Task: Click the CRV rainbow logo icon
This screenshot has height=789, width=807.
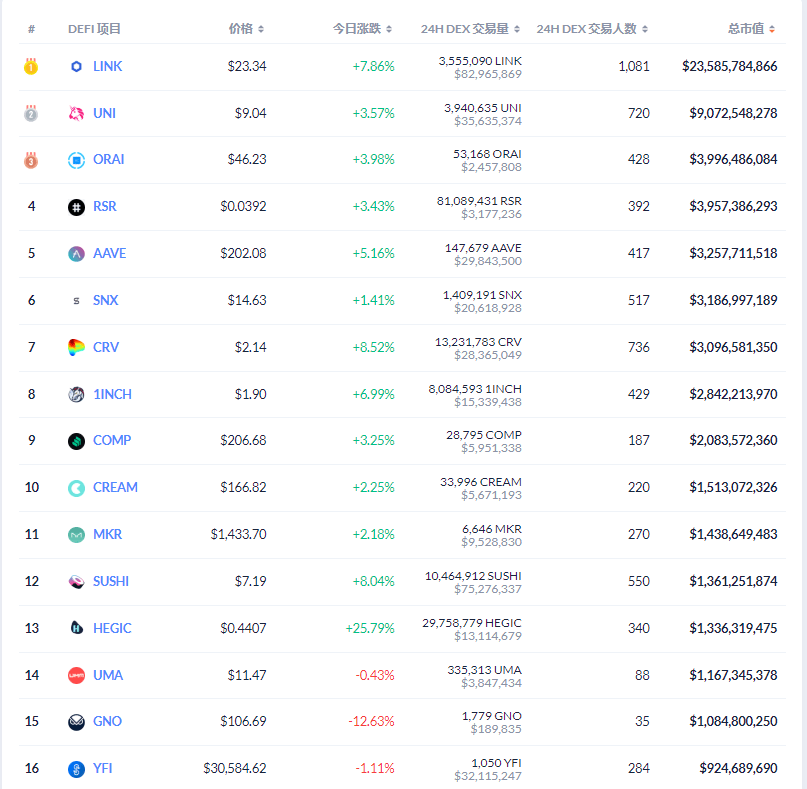Action: [76, 347]
